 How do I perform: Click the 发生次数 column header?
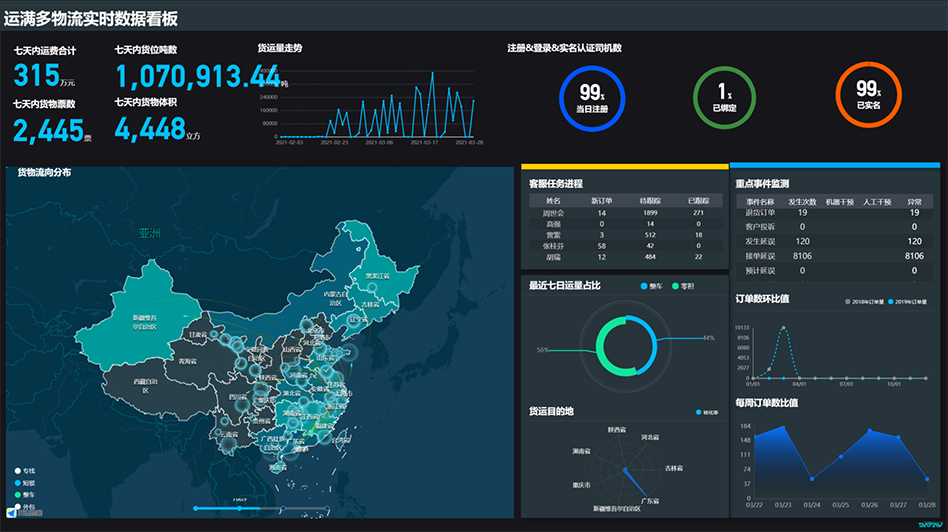(x=803, y=201)
